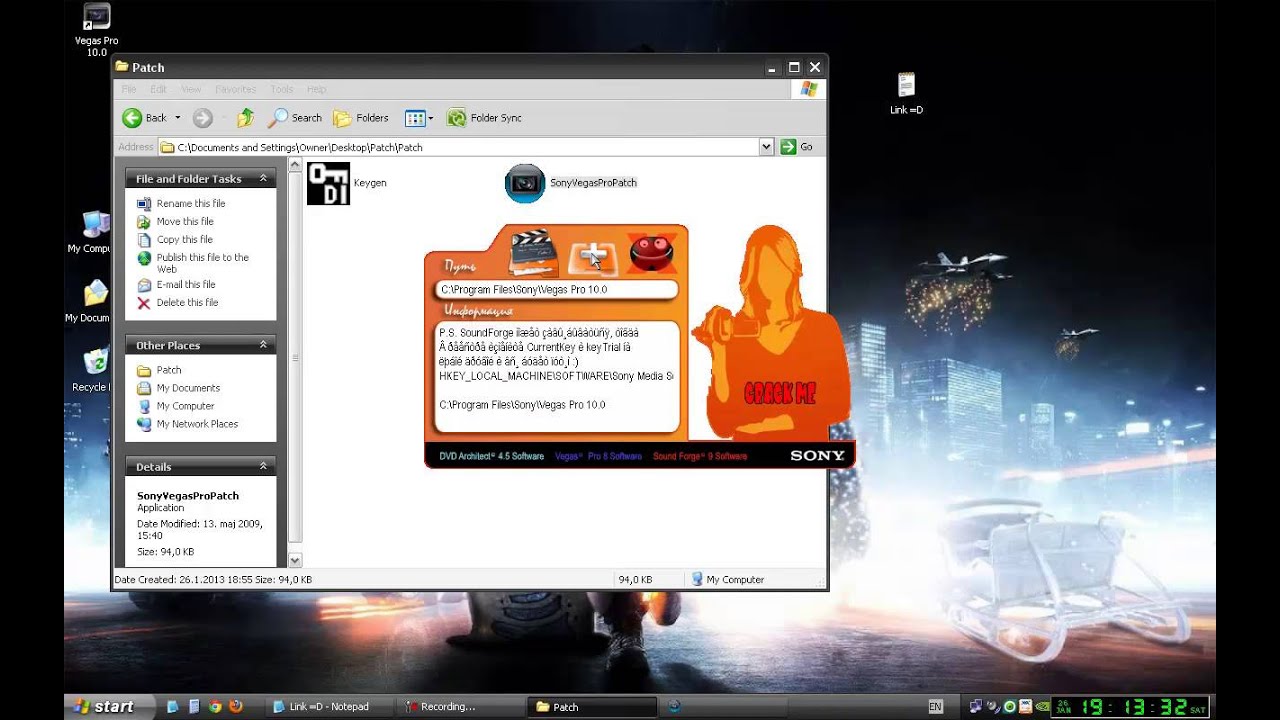Screen dimensions: 1280x720
Task: Go up one folder level
Action: click(x=245, y=118)
